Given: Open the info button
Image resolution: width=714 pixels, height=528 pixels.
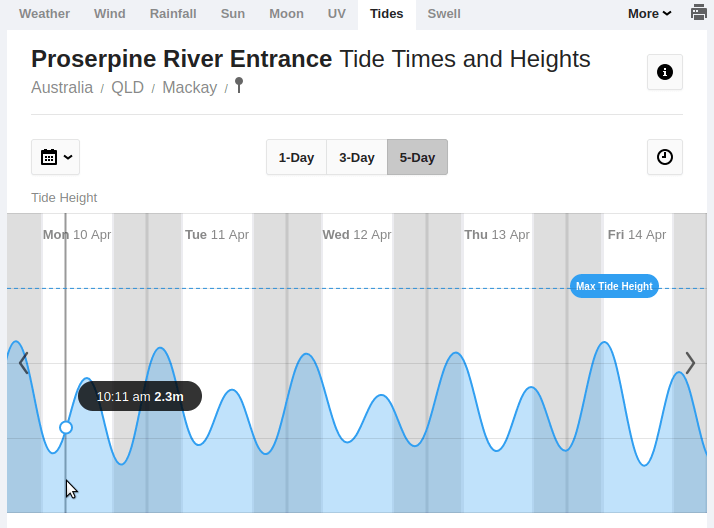Looking at the screenshot, I should [665, 72].
